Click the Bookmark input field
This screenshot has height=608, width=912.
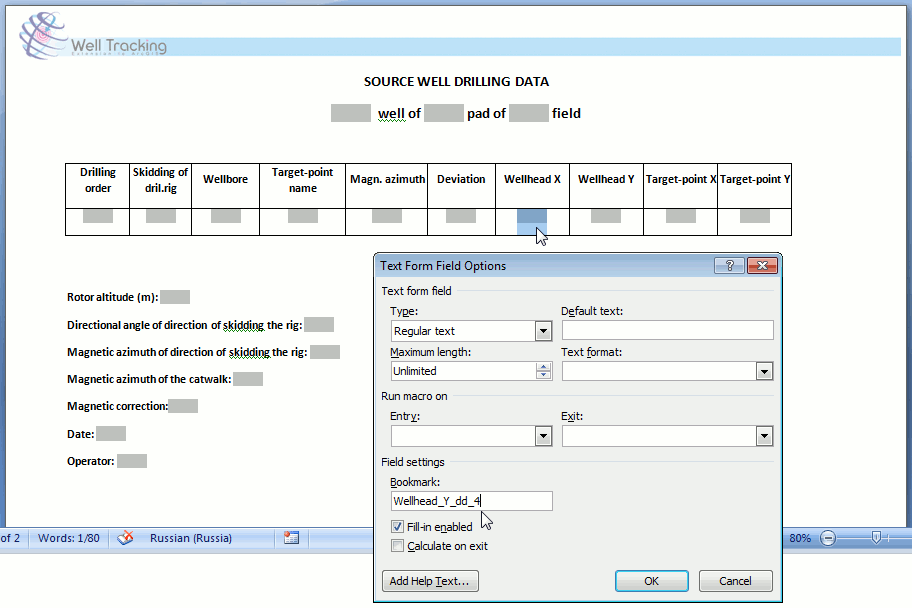pyautogui.click(x=472, y=501)
